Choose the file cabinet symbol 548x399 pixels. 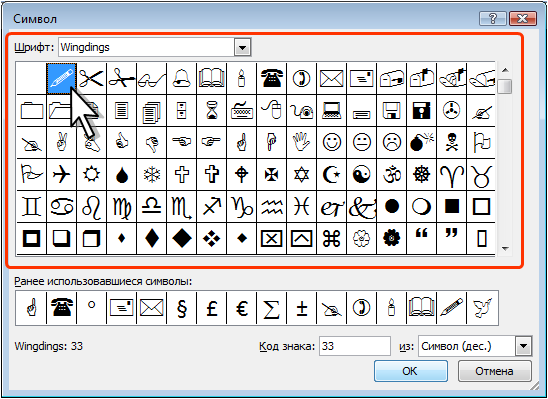tap(181, 111)
